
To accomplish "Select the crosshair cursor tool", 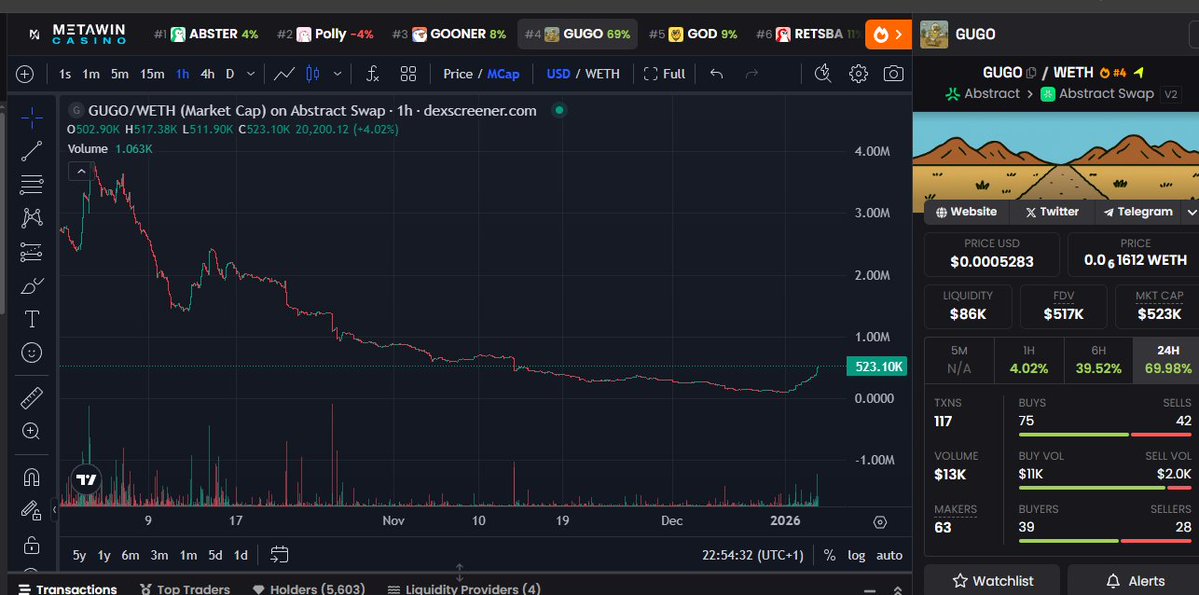I will [x=31, y=117].
